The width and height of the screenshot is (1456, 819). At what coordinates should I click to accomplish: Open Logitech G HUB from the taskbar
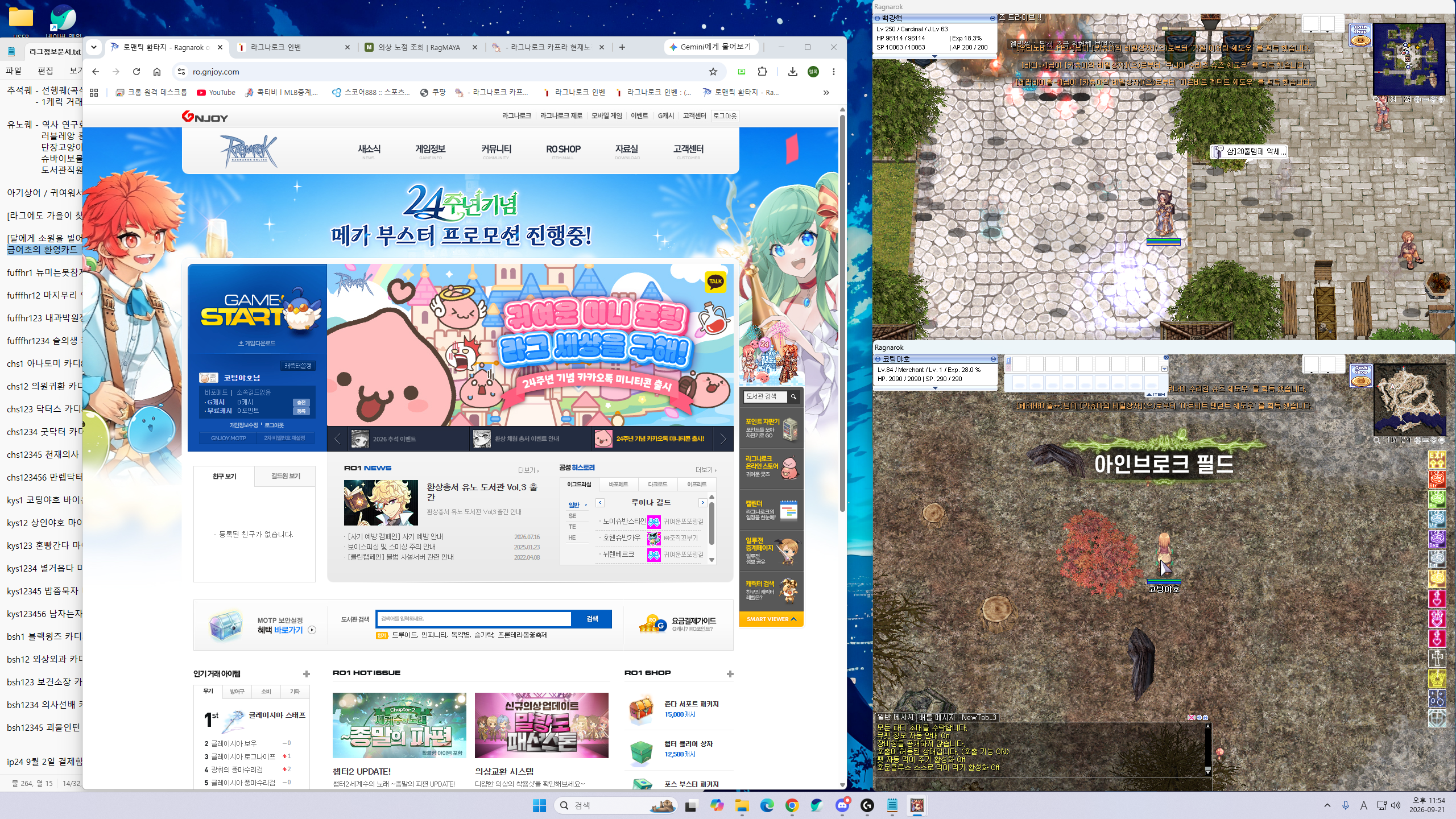(867, 805)
